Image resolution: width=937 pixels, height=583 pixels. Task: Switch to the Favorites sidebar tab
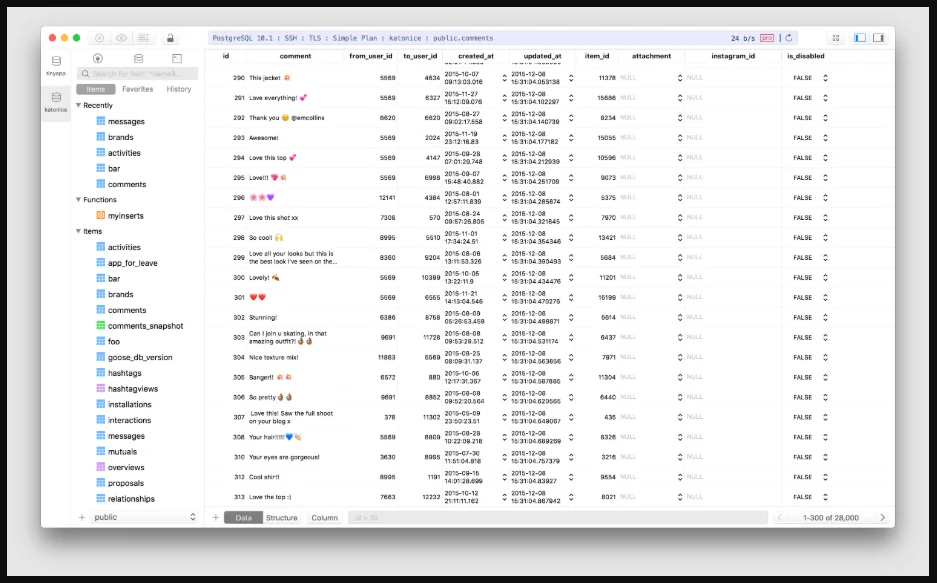[137, 89]
